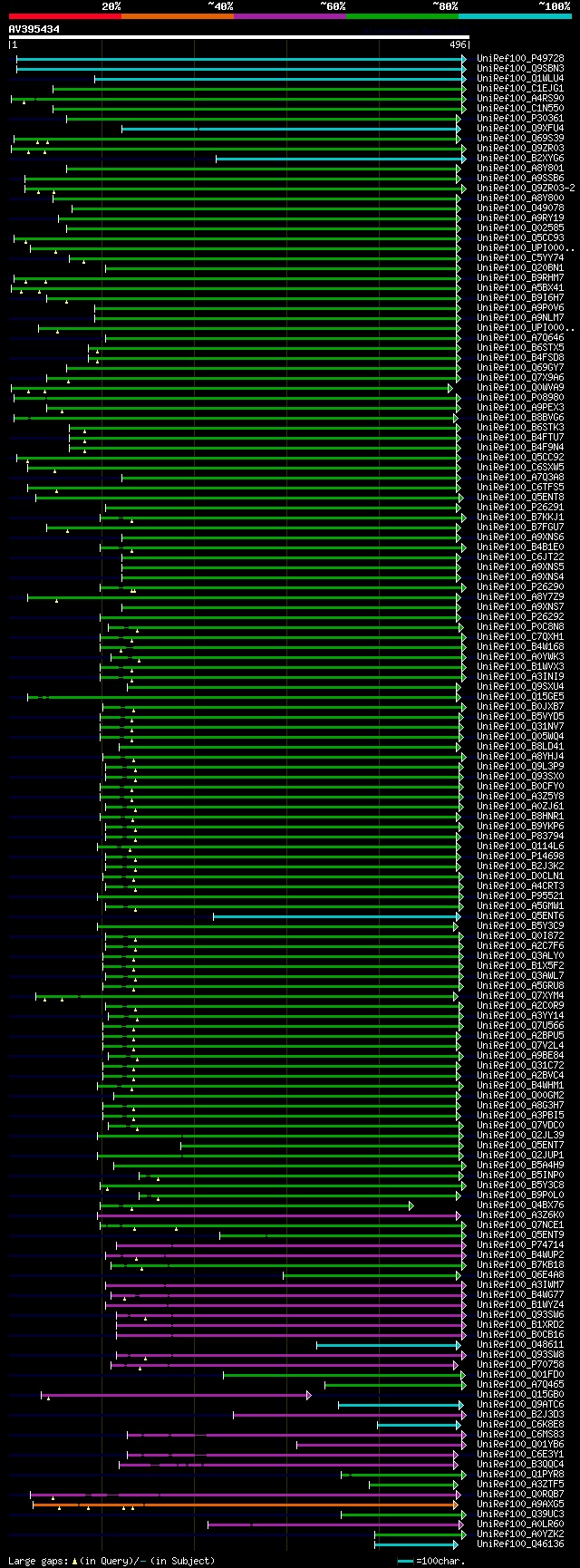The height and width of the screenshot is (1568, 580).
Task: Click the cyan ~100% identity legend segment
Action: coord(515,16)
